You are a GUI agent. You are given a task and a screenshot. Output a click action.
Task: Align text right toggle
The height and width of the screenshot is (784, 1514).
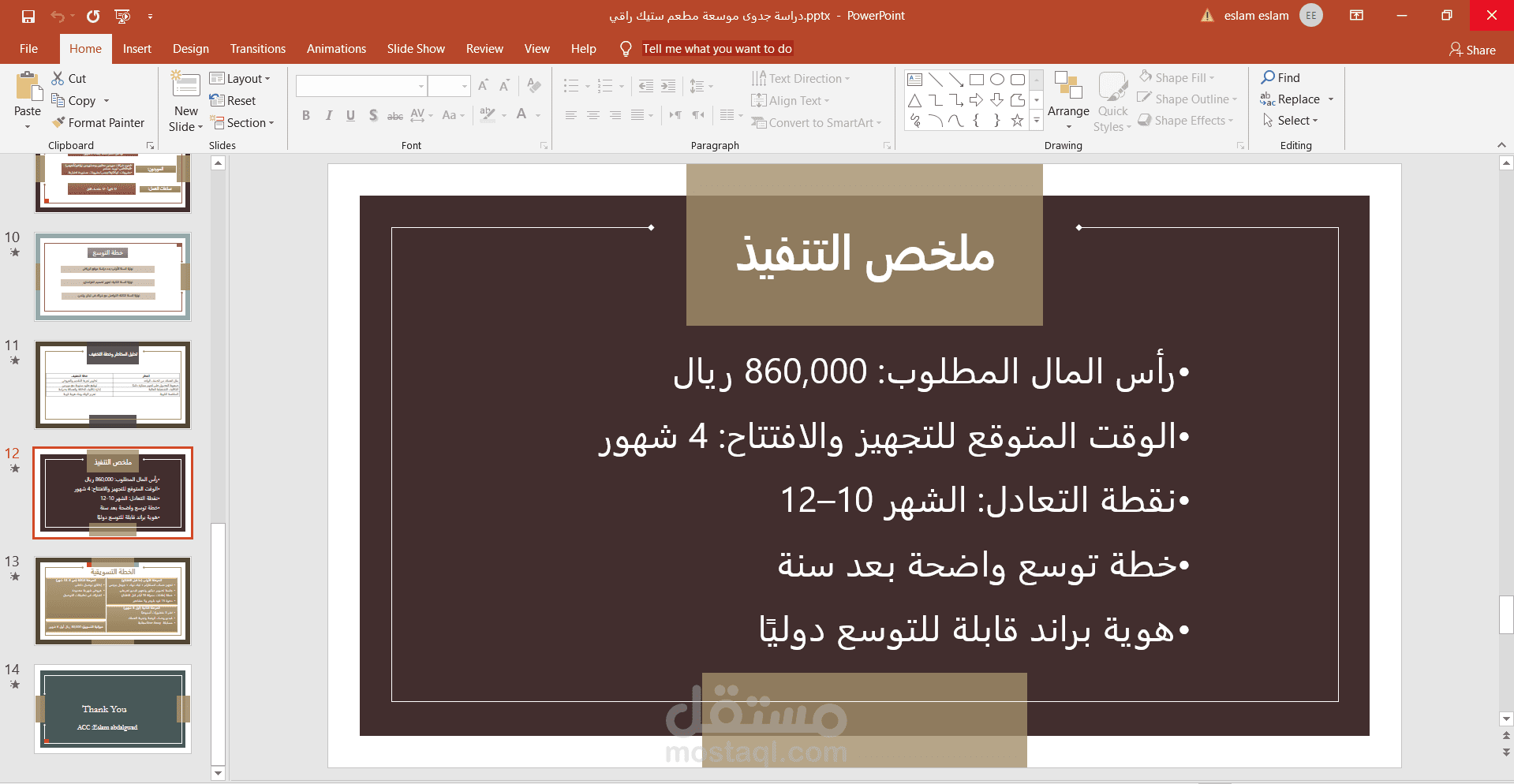(615, 115)
